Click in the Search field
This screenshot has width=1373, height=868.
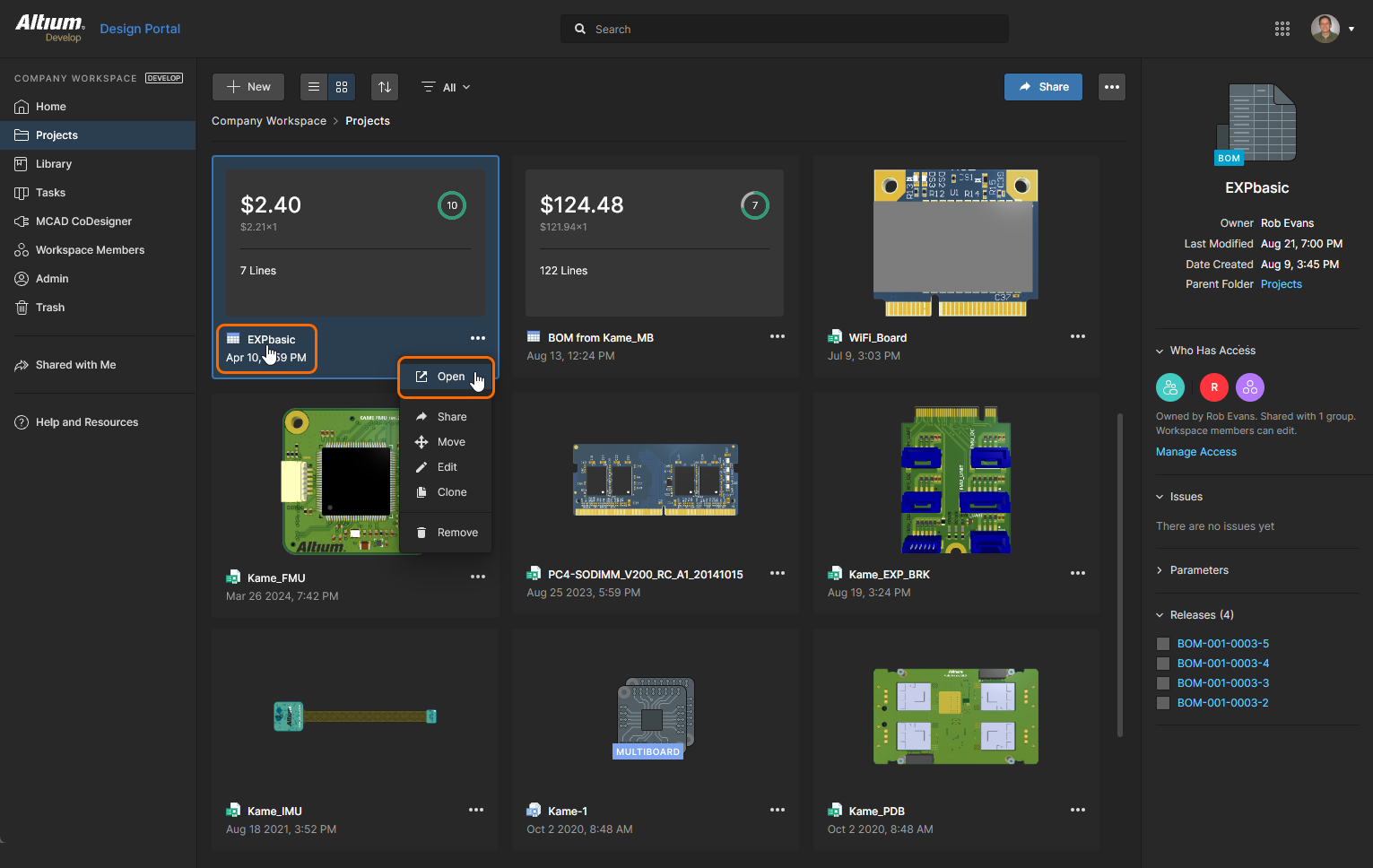click(785, 29)
